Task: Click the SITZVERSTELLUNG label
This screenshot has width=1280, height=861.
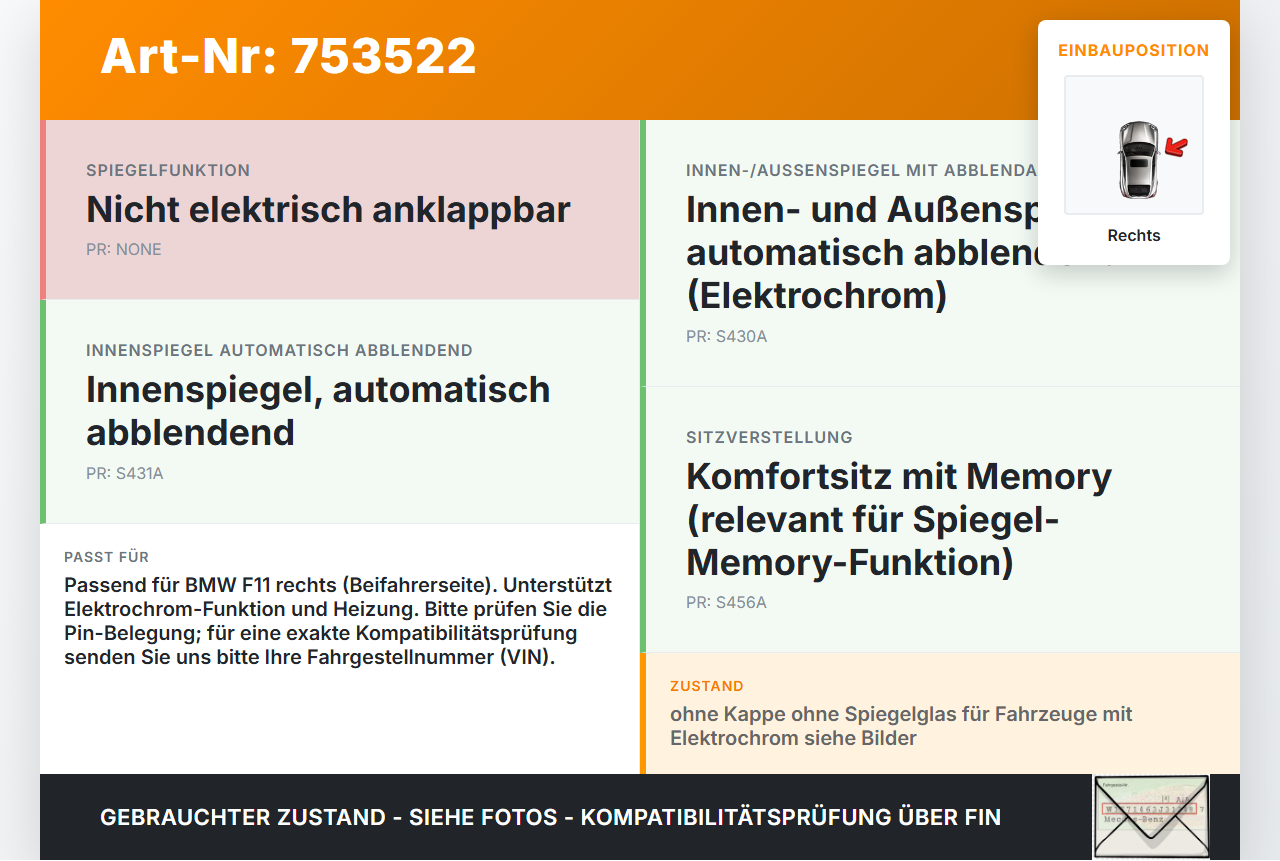Action: [x=769, y=438]
